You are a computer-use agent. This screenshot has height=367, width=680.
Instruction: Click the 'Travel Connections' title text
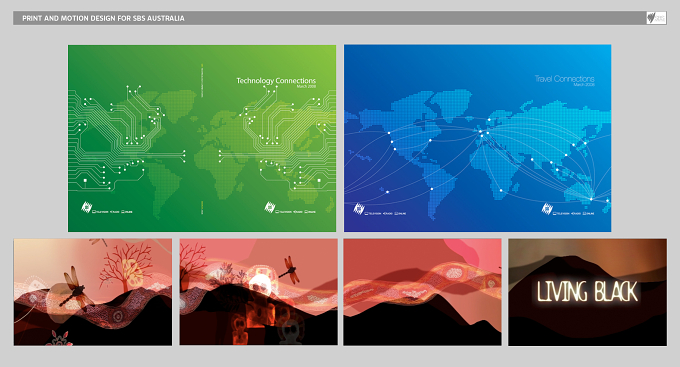pos(564,79)
